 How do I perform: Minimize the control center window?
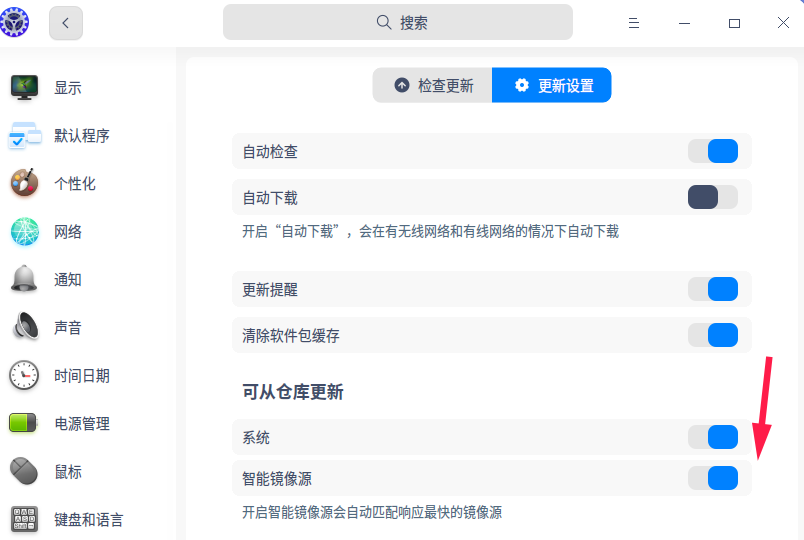pos(684,23)
